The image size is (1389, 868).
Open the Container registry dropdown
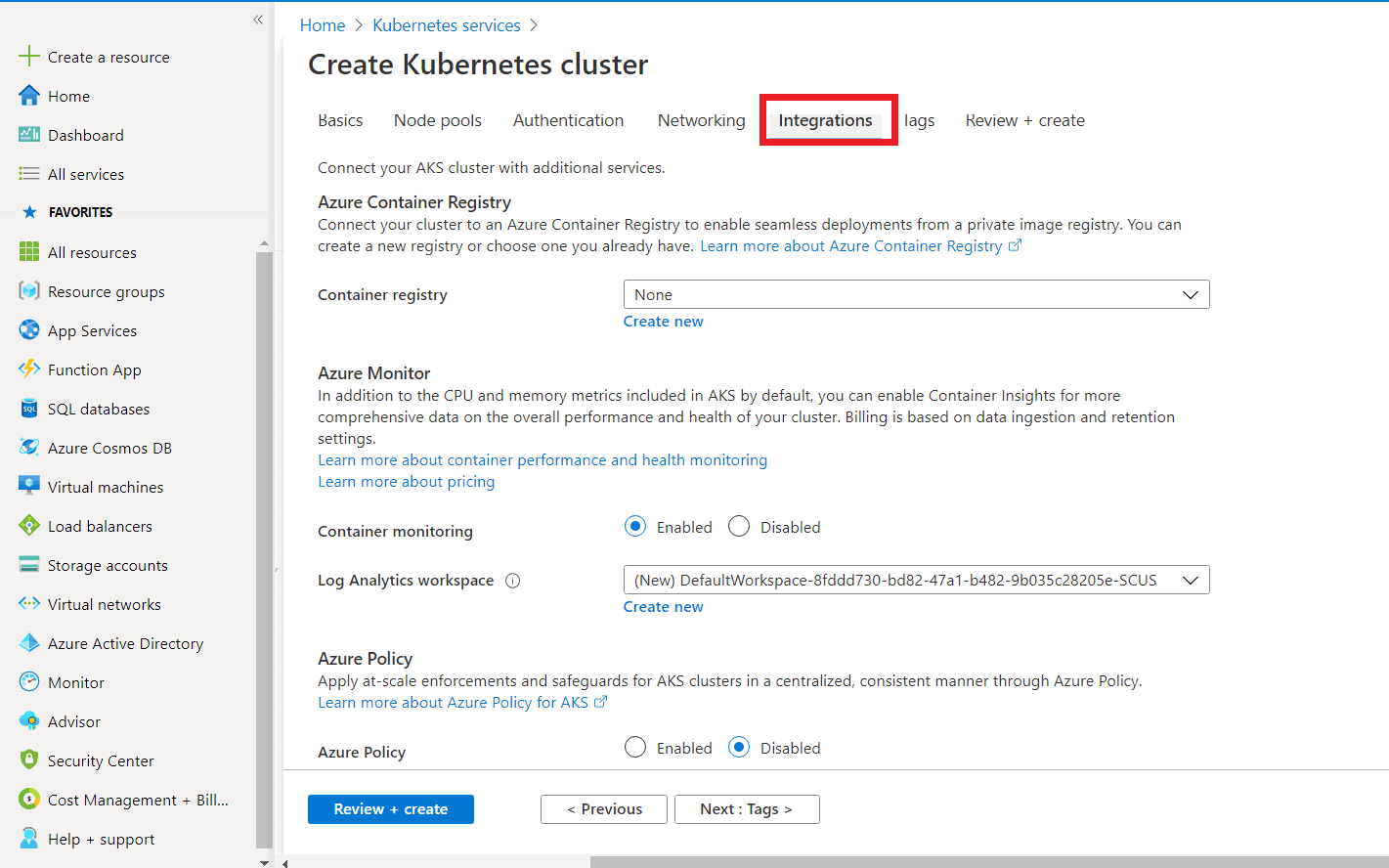[916, 293]
